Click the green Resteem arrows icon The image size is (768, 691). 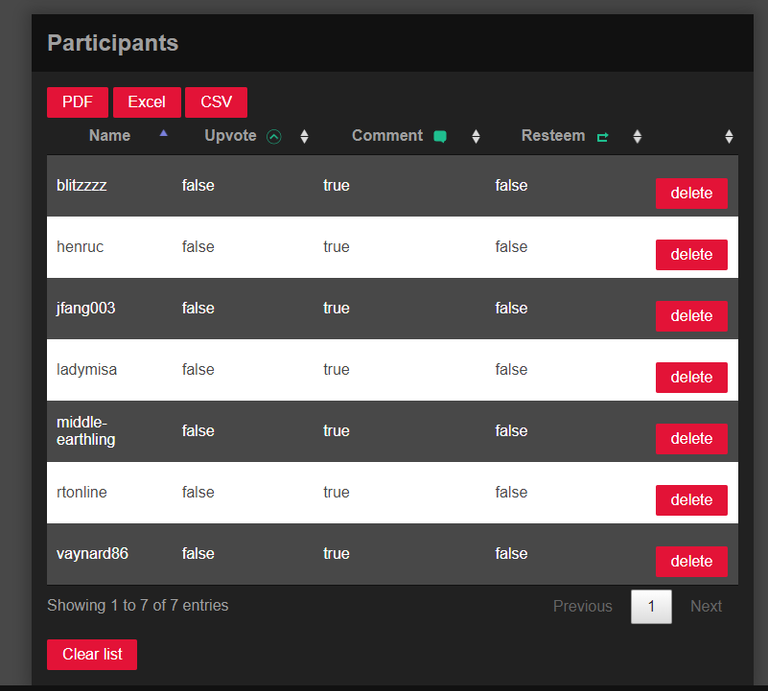tap(602, 137)
